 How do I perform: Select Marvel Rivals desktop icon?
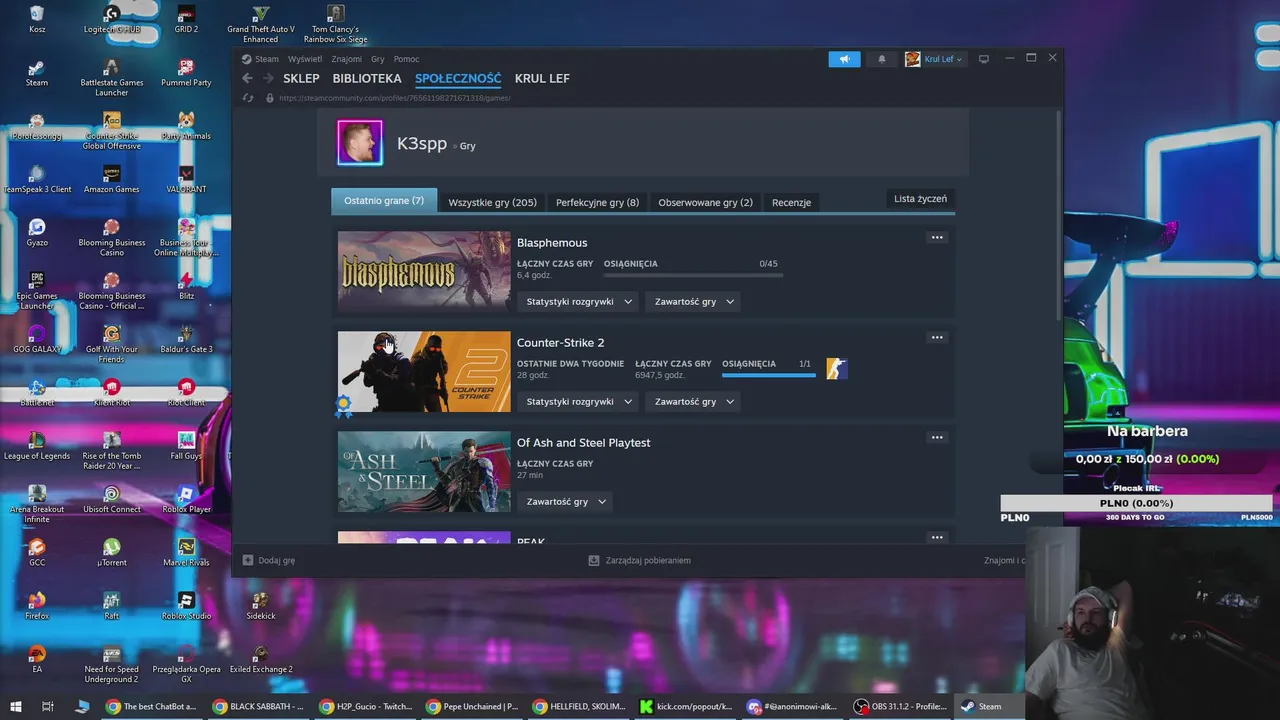186,551
